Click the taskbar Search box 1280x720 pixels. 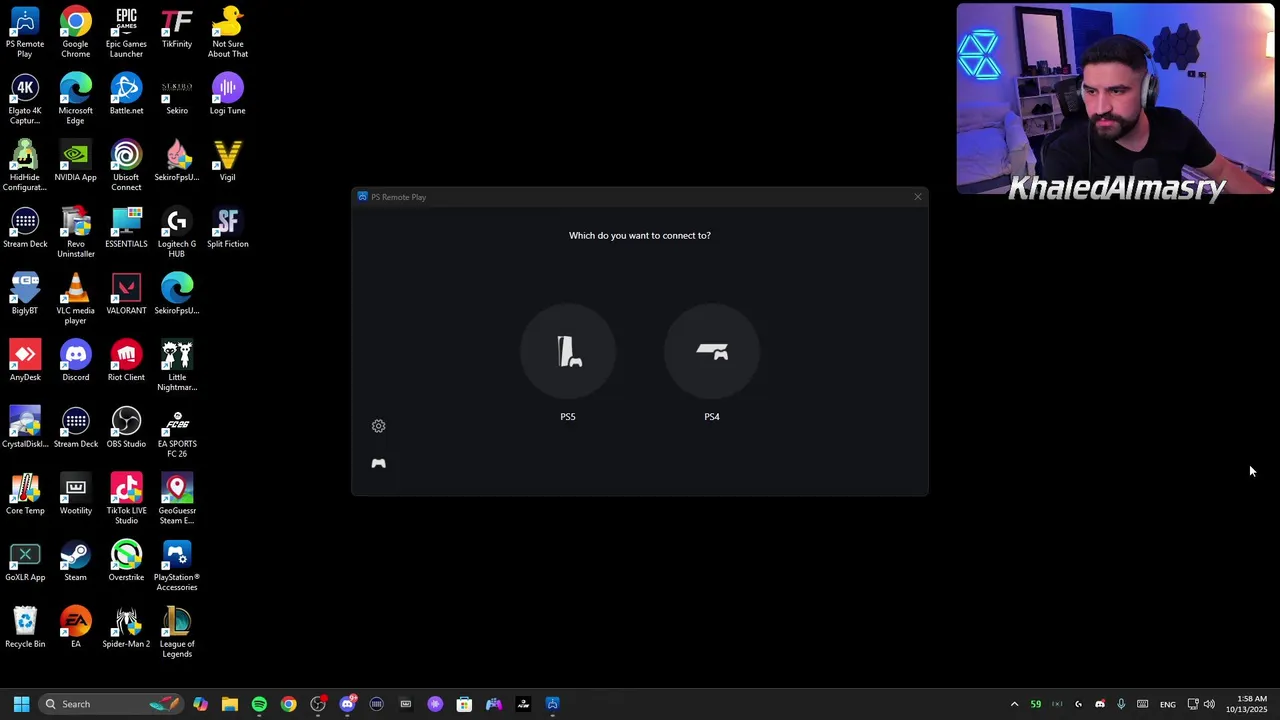[x=112, y=704]
